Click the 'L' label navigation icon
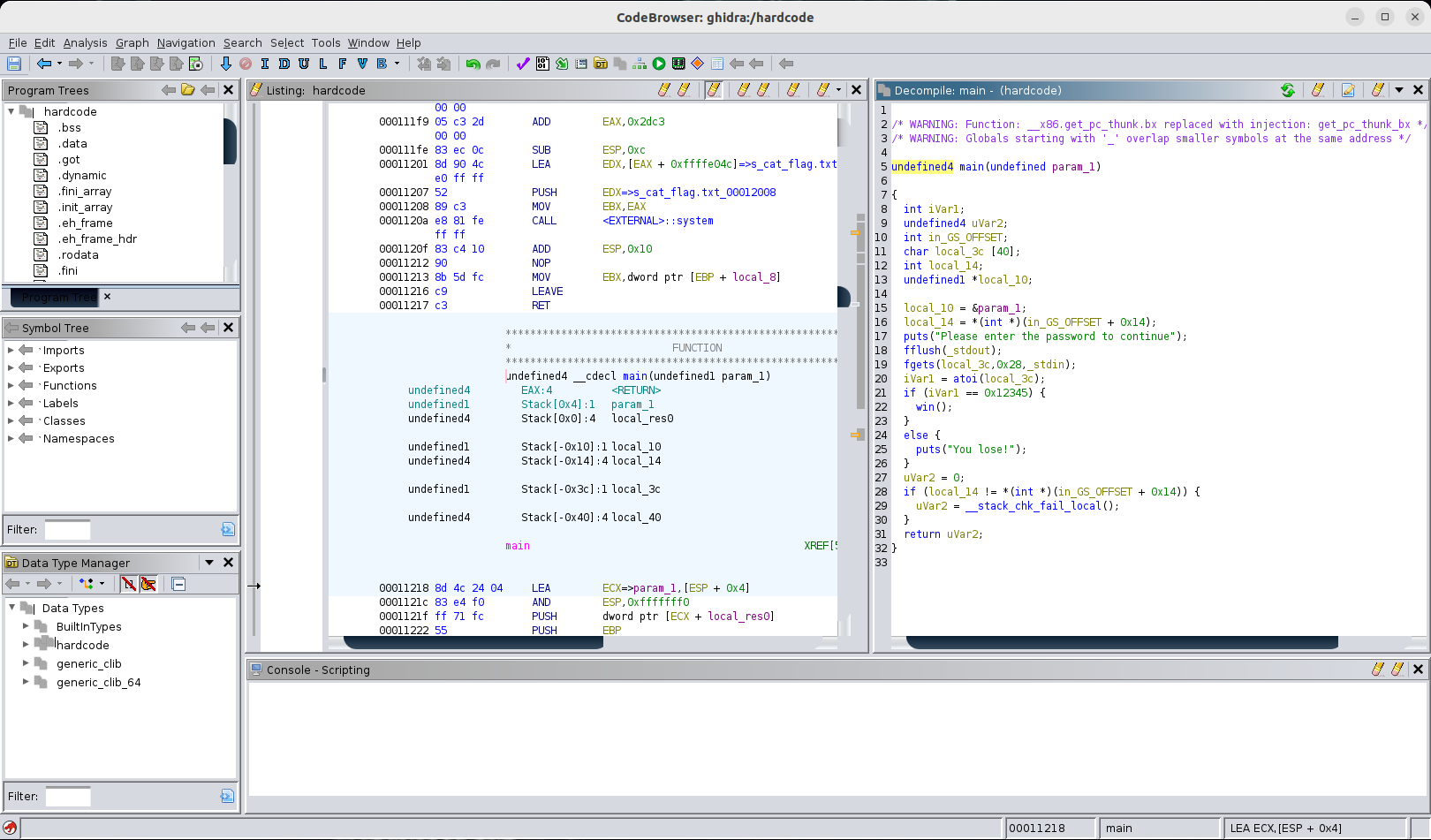The width and height of the screenshot is (1431, 840). 322,64
